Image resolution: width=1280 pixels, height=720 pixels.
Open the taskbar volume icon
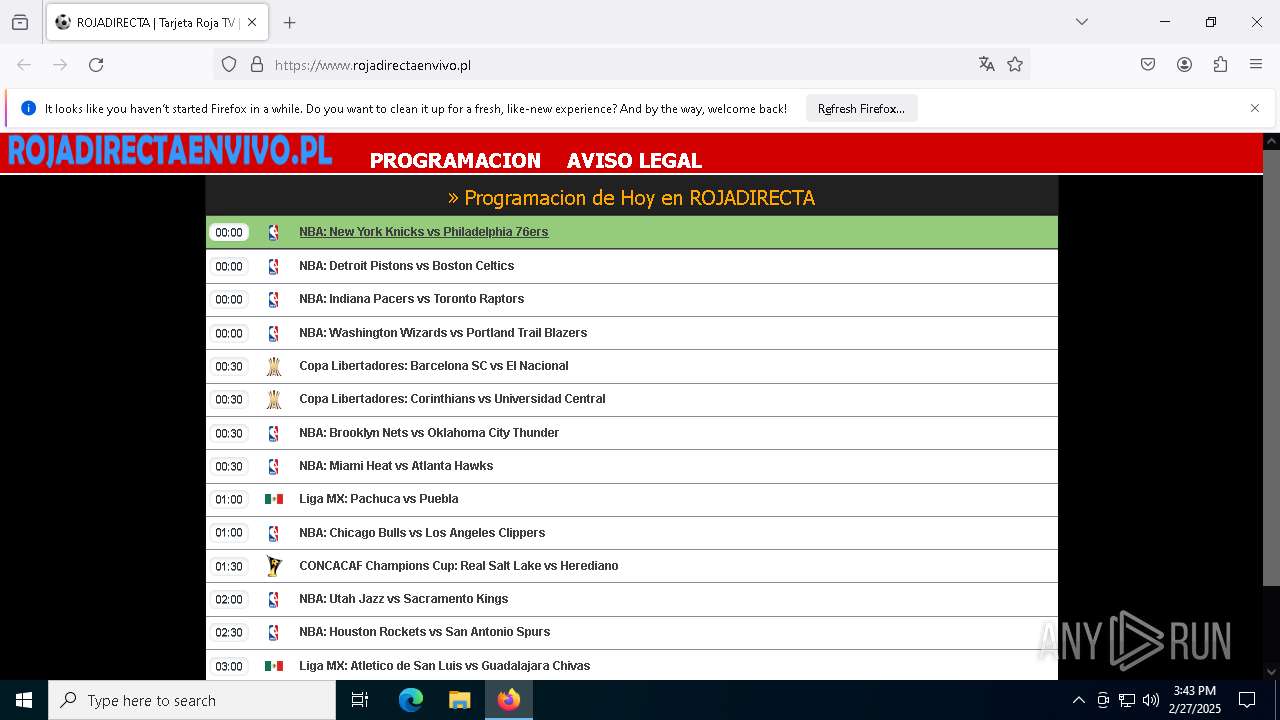tap(1151, 700)
